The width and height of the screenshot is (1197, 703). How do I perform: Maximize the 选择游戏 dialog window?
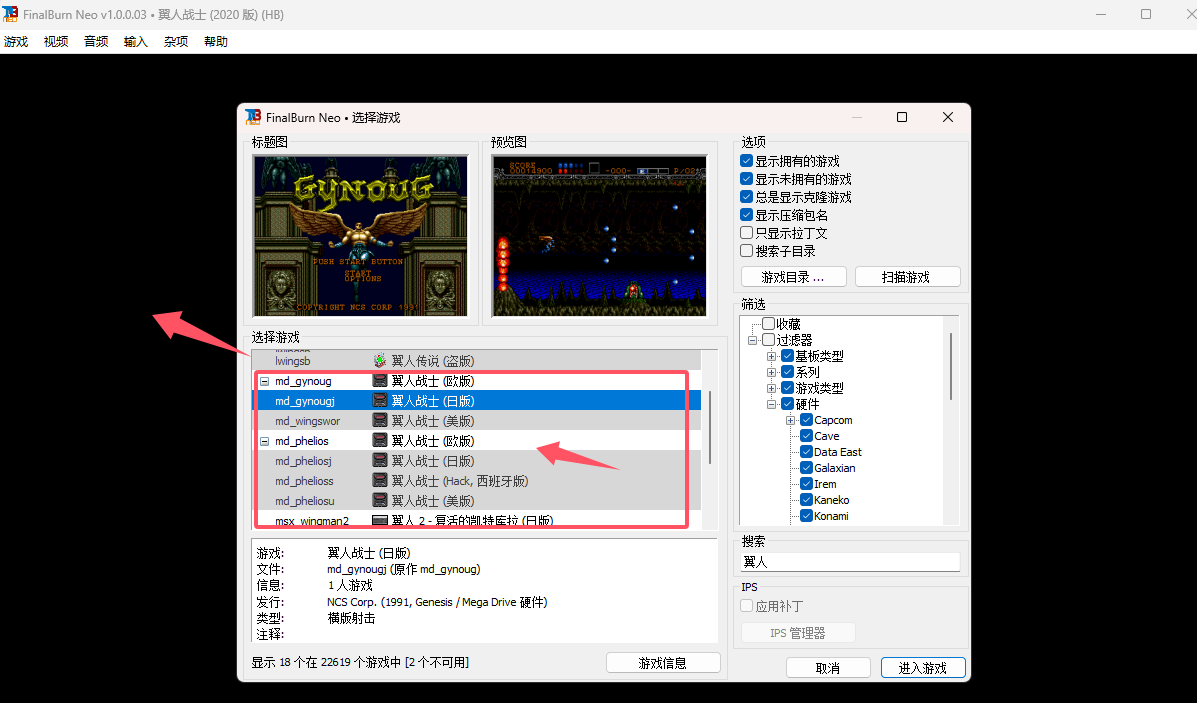pos(902,117)
